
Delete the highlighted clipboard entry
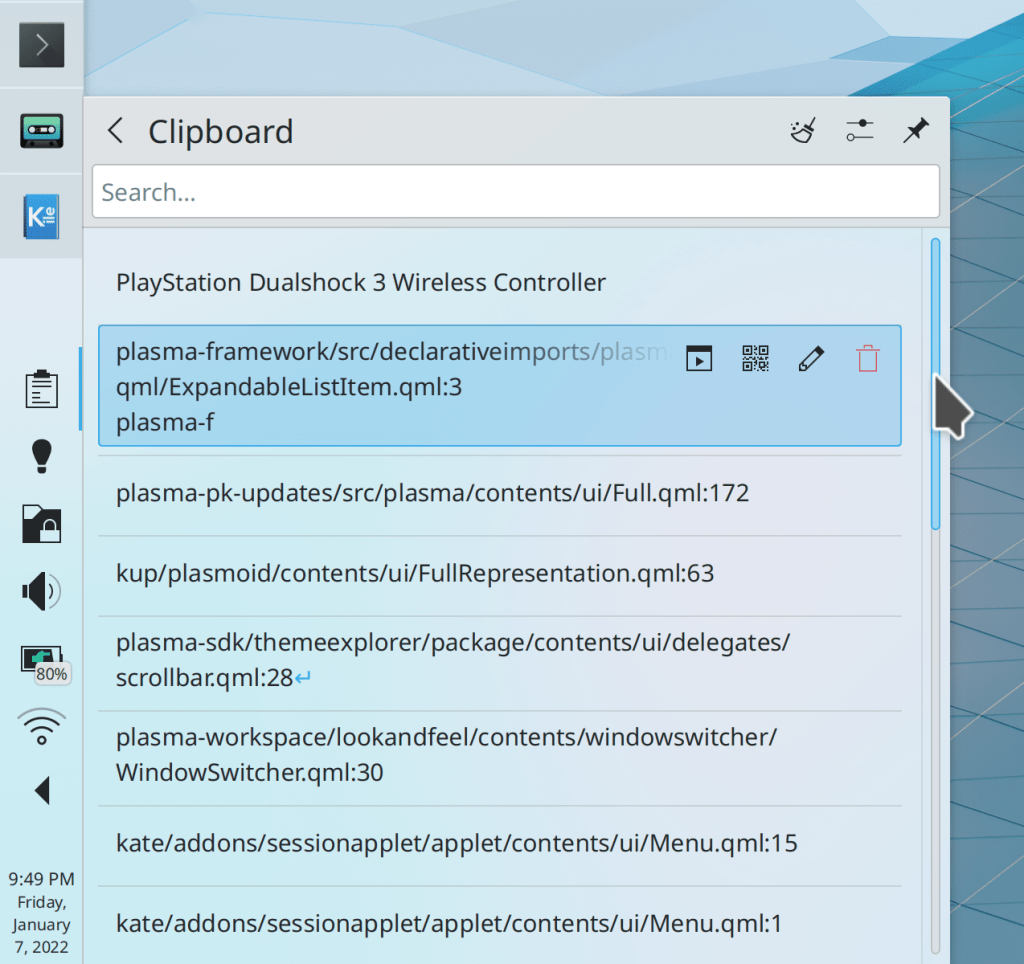tap(867, 359)
